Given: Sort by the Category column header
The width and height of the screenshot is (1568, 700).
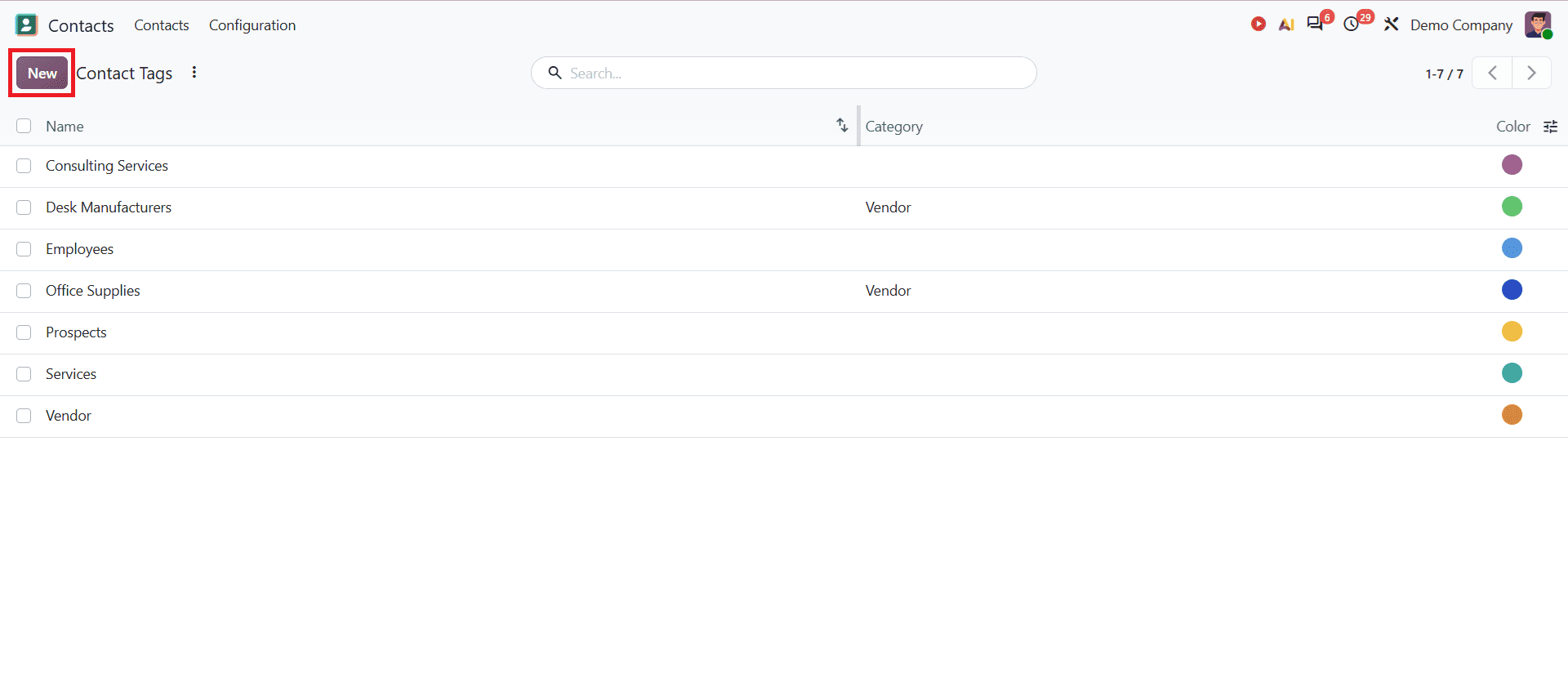Looking at the screenshot, I should 894,127.
